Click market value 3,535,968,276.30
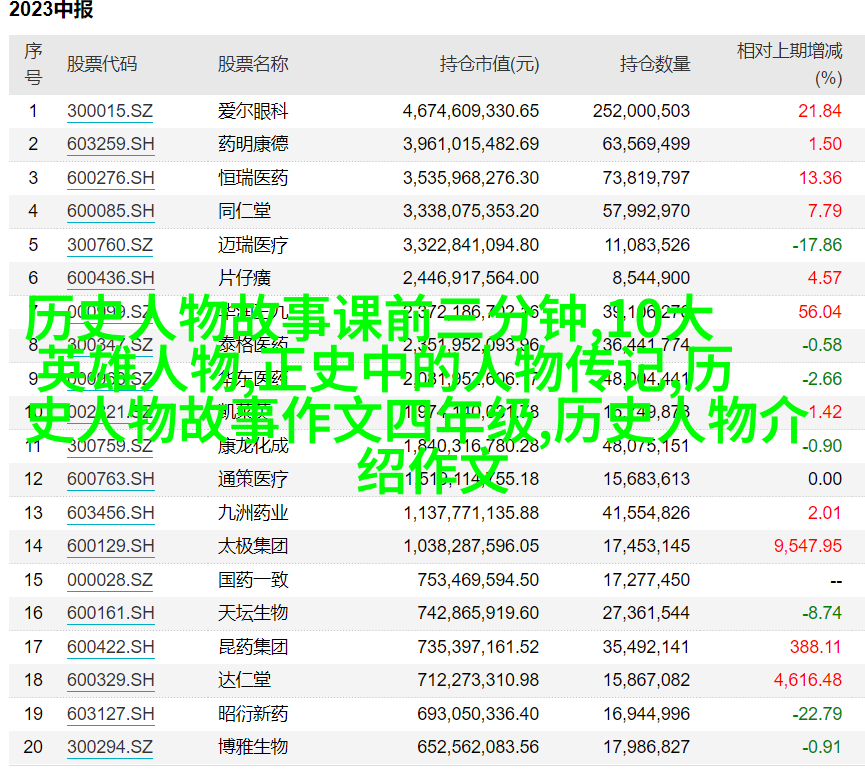Image resolution: width=865 pixels, height=776 pixels. 471,179
